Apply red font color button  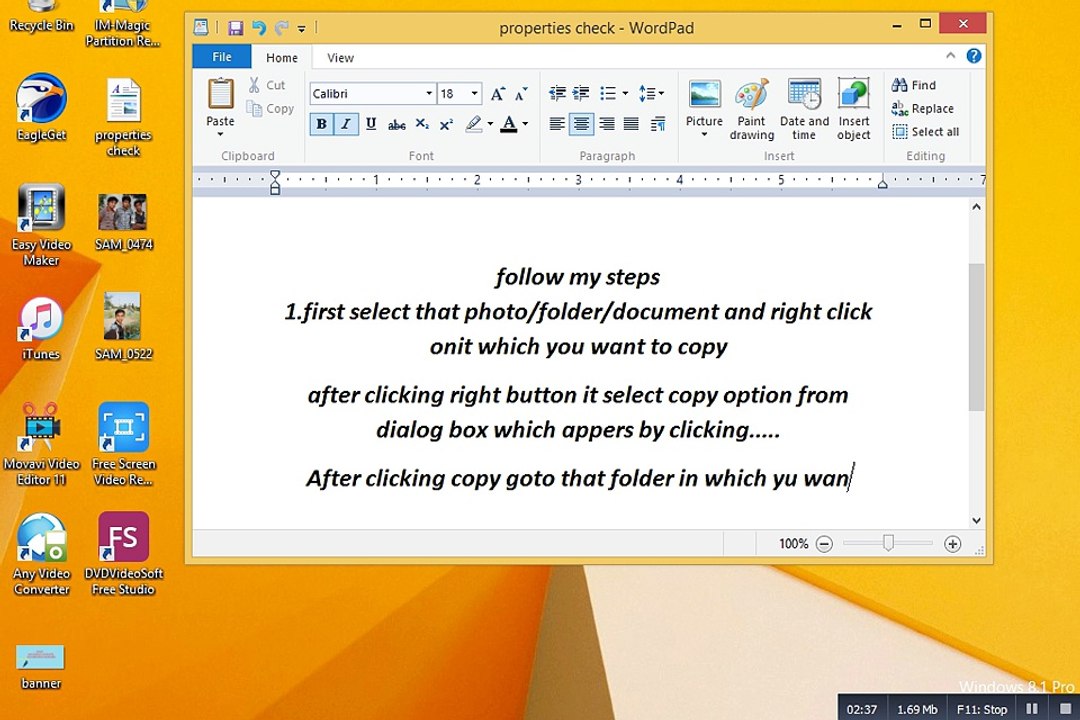[508, 124]
